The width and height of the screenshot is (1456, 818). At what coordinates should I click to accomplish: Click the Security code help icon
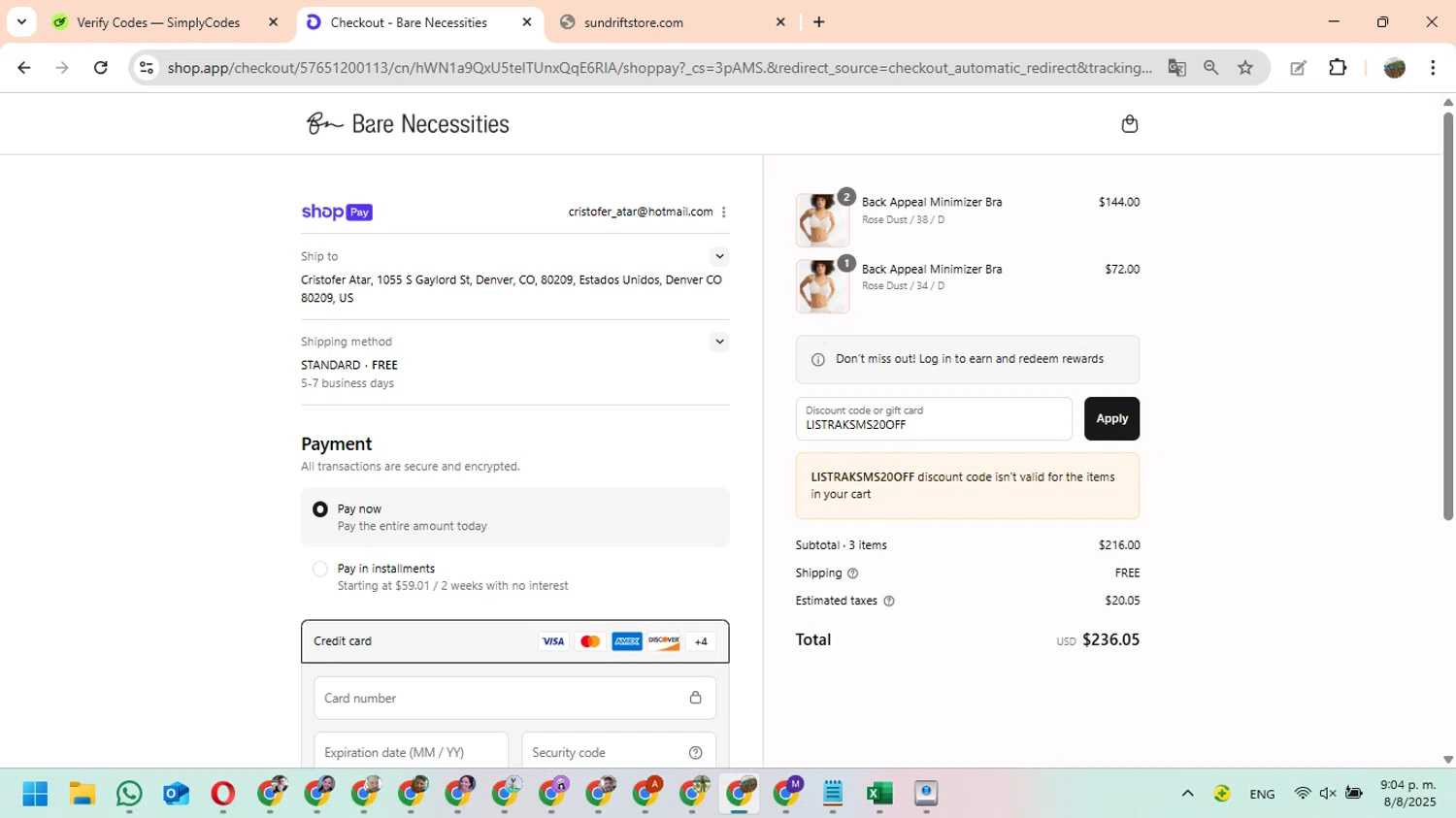point(695,753)
